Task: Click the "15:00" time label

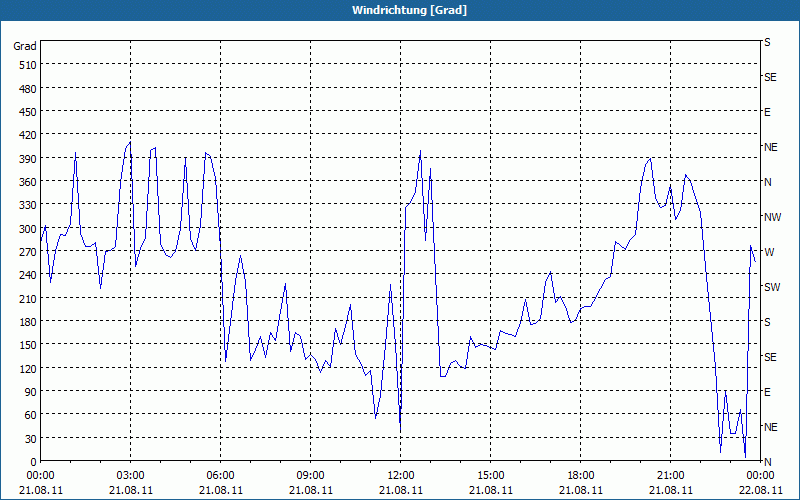Action: point(490,476)
